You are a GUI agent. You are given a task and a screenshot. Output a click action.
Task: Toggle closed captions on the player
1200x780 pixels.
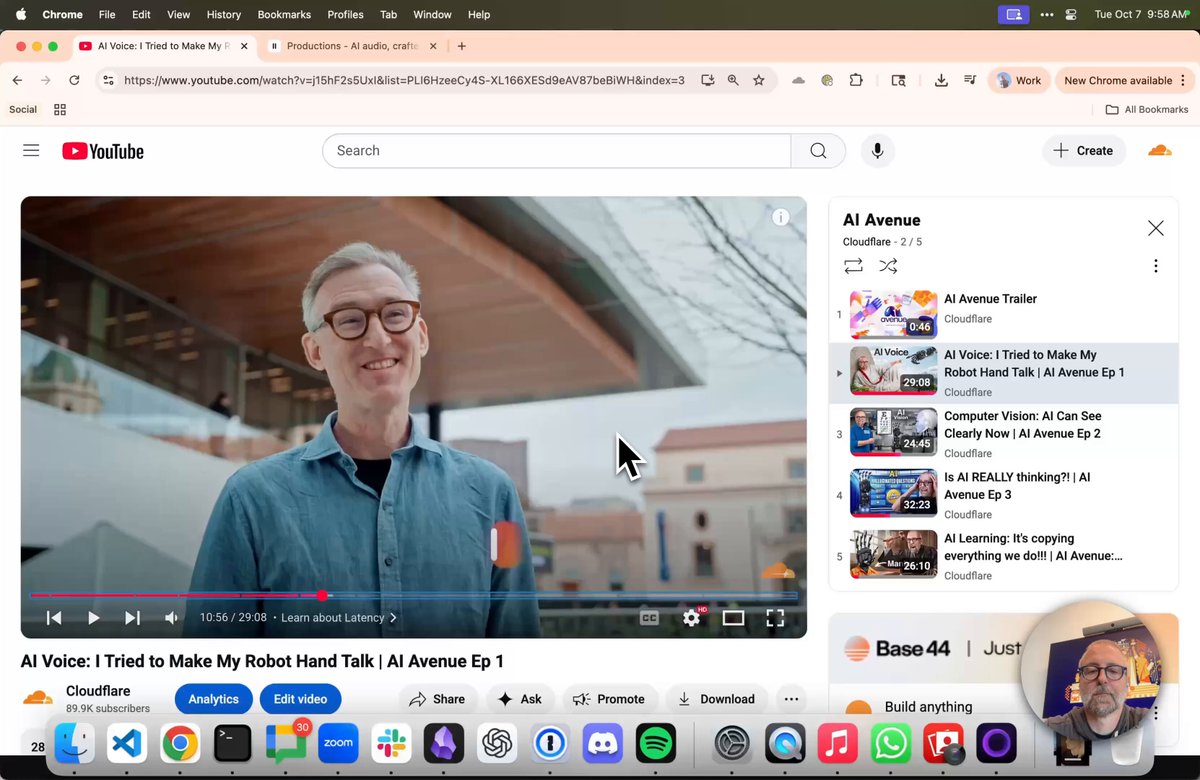(649, 618)
